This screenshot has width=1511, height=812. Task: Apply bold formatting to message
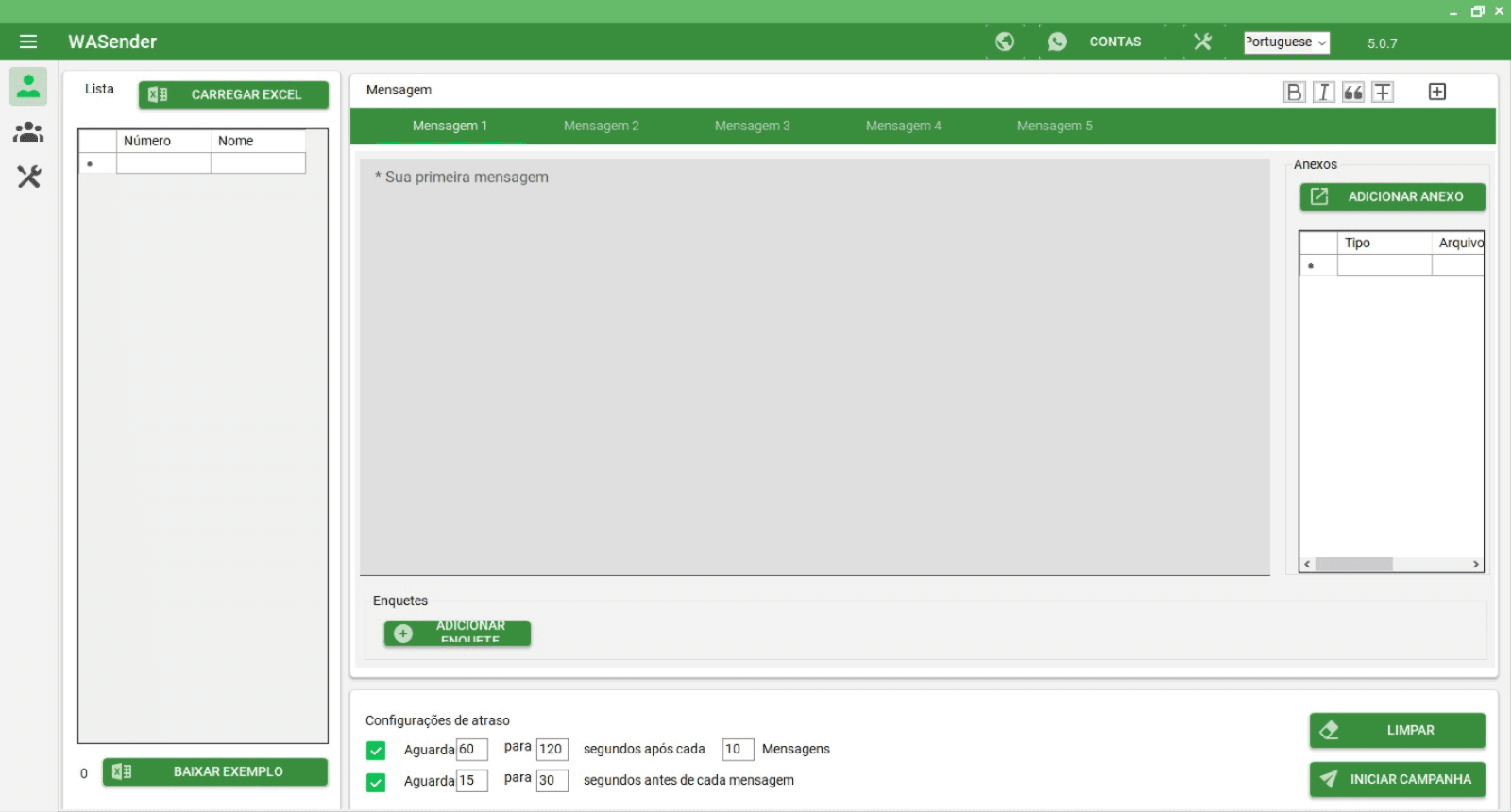click(x=1294, y=92)
